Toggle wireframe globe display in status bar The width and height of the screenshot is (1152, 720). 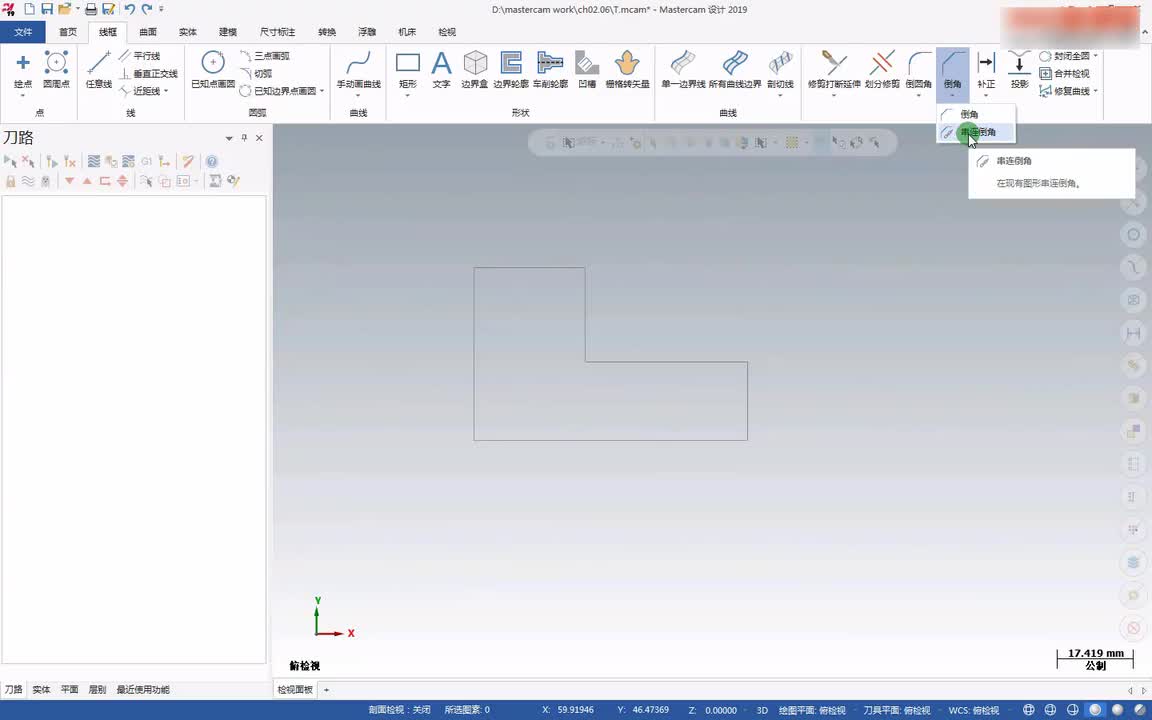(1029, 710)
